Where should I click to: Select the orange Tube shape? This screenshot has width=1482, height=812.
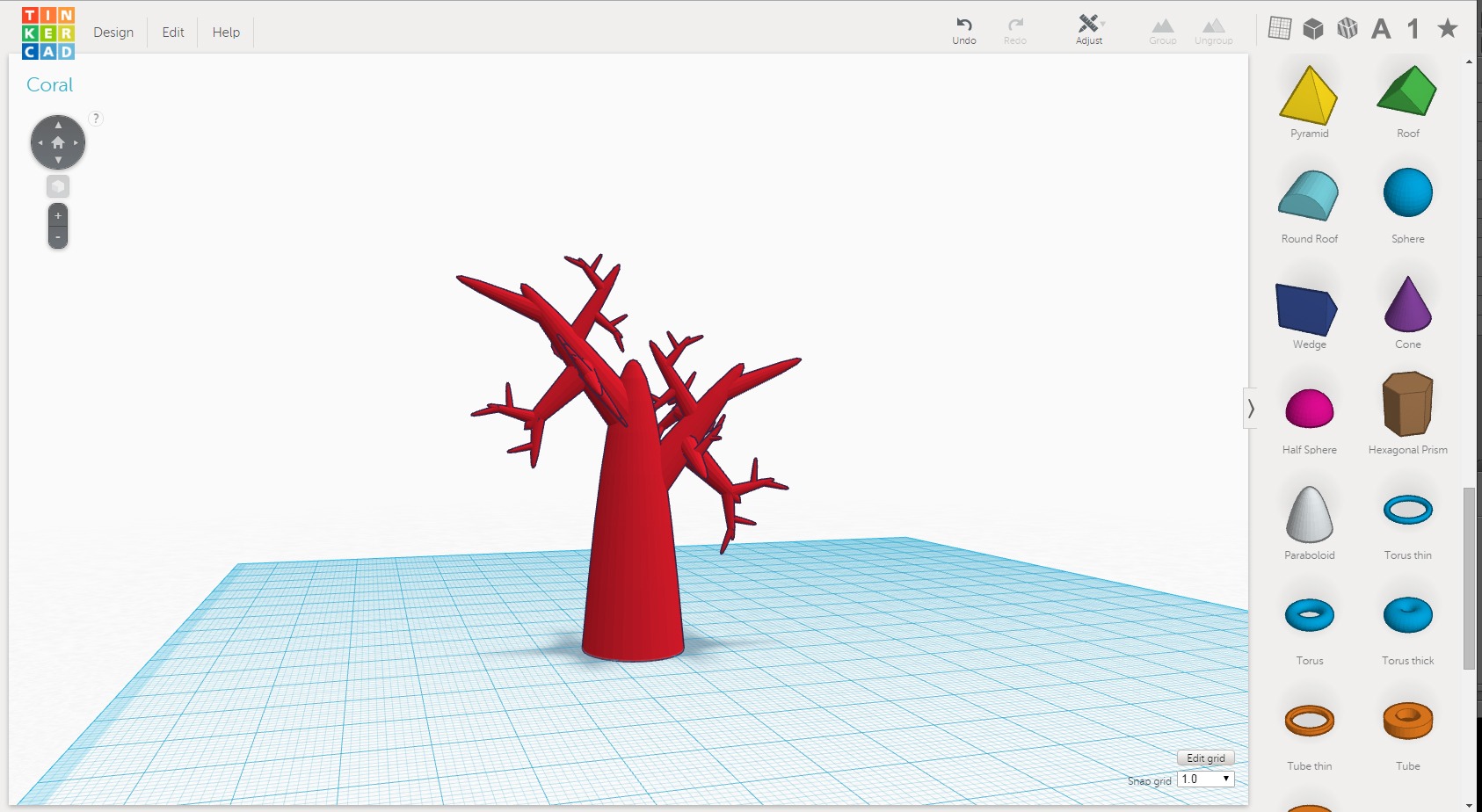1408,721
